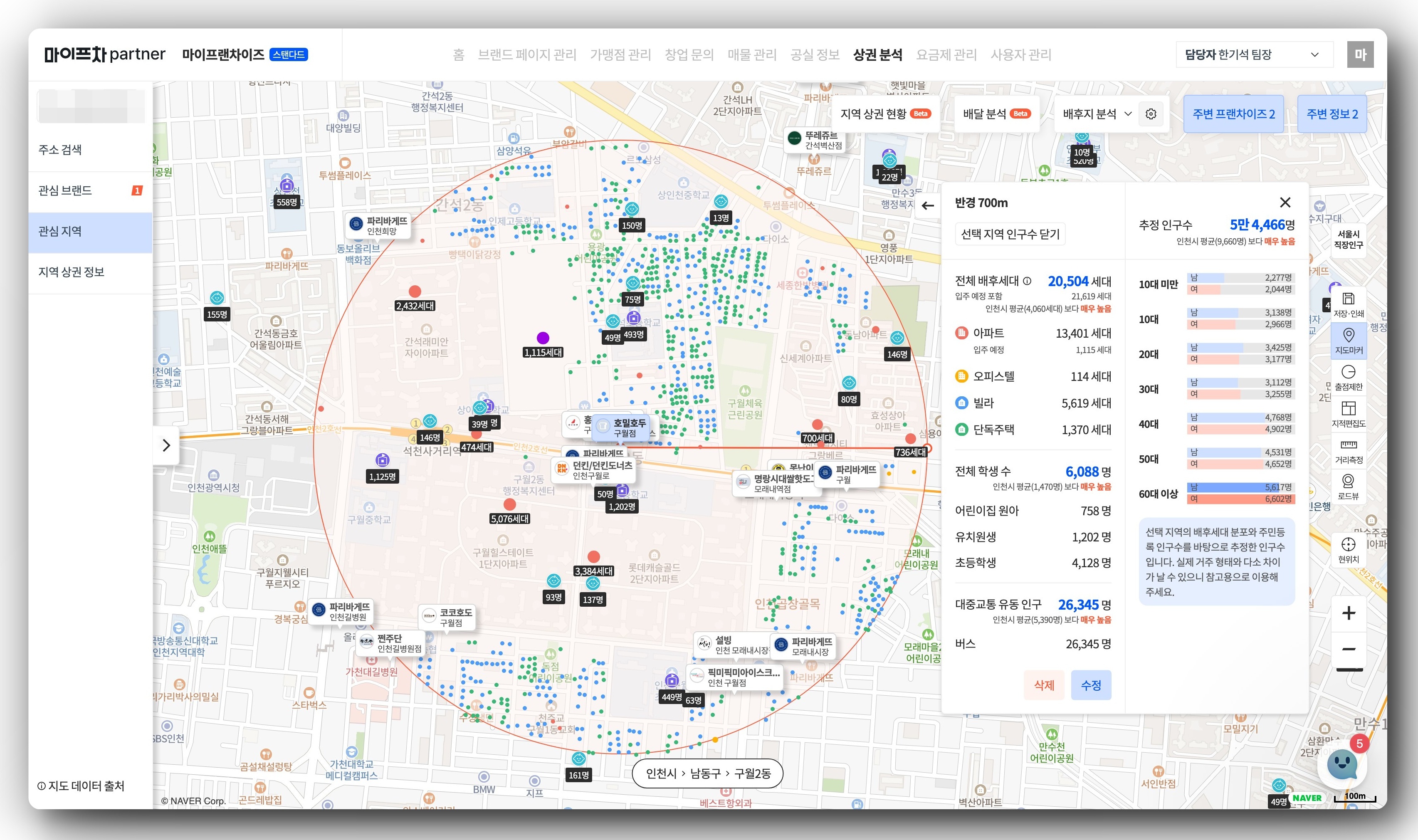This screenshot has height=840, width=1418.
Task: Select the 지도마커 map marker tool
Action: (x=1349, y=341)
